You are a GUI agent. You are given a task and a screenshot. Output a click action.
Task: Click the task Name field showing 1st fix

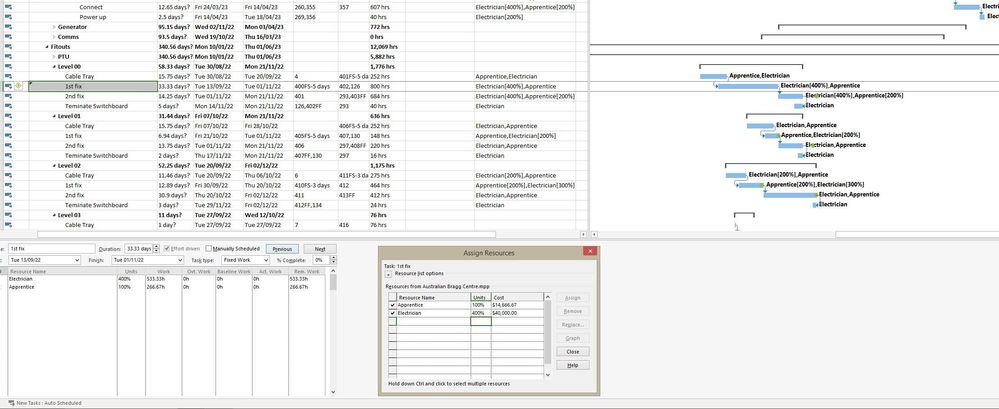(52, 249)
